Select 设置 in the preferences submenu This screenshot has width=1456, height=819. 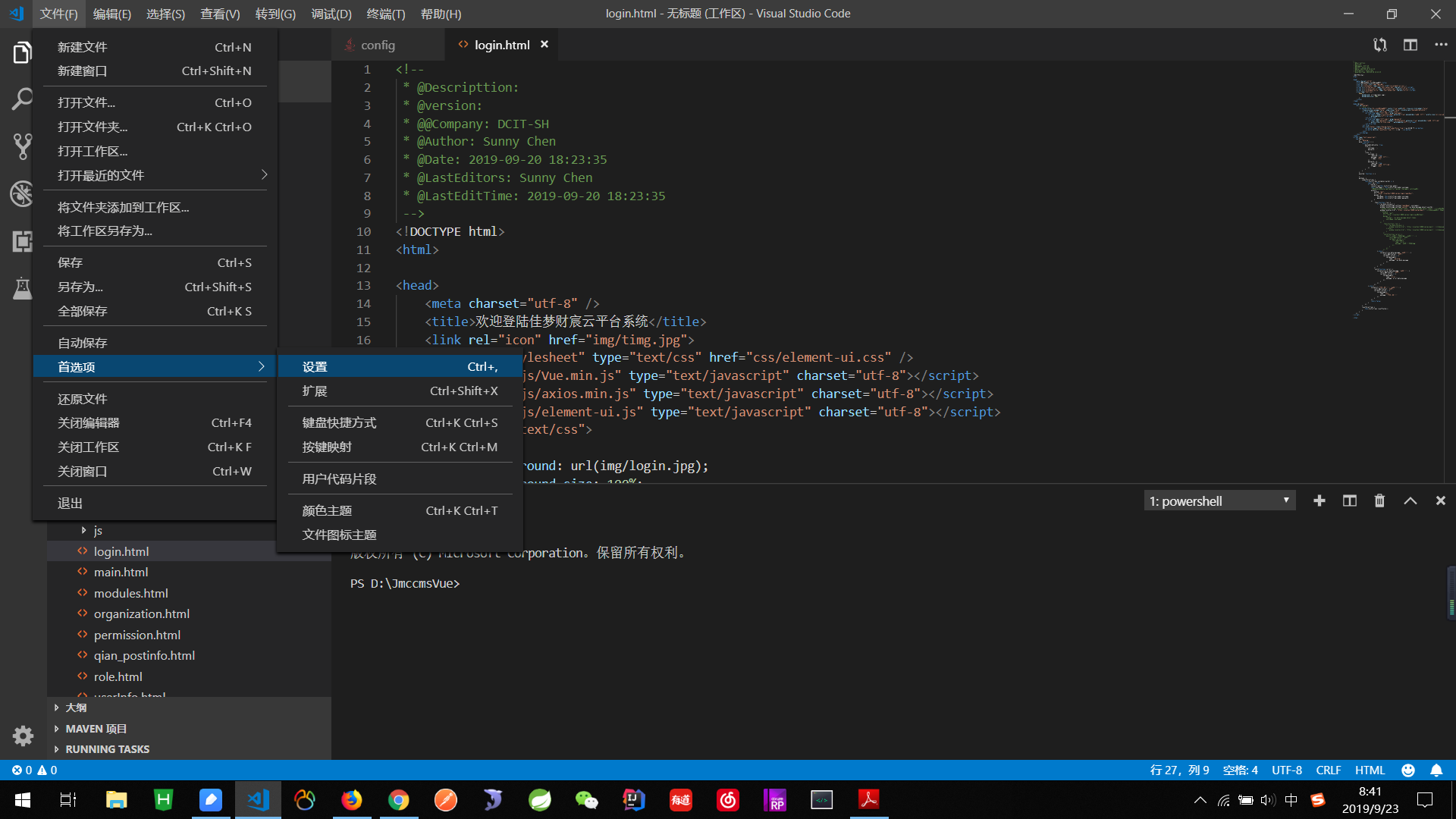pos(400,367)
